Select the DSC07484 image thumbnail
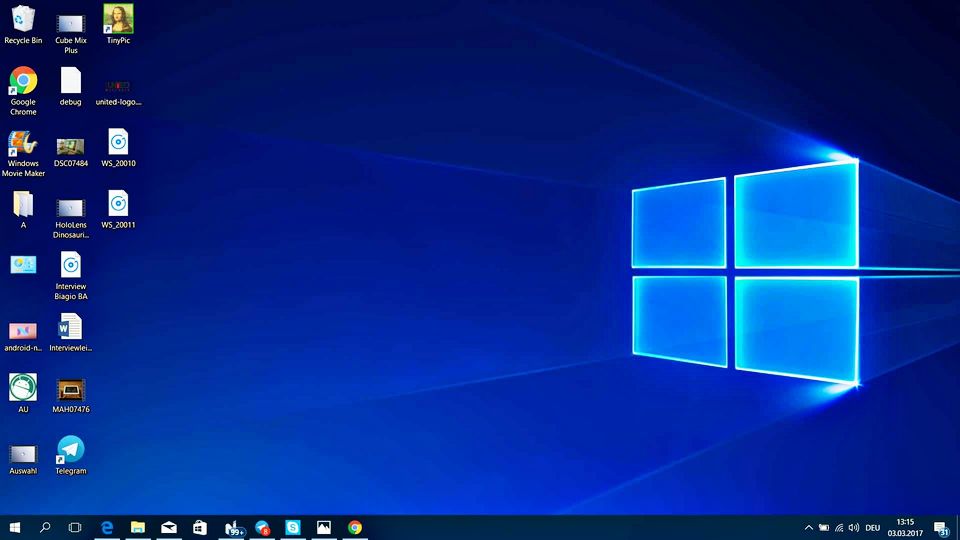This screenshot has height=540, width=960. [70, 146]
